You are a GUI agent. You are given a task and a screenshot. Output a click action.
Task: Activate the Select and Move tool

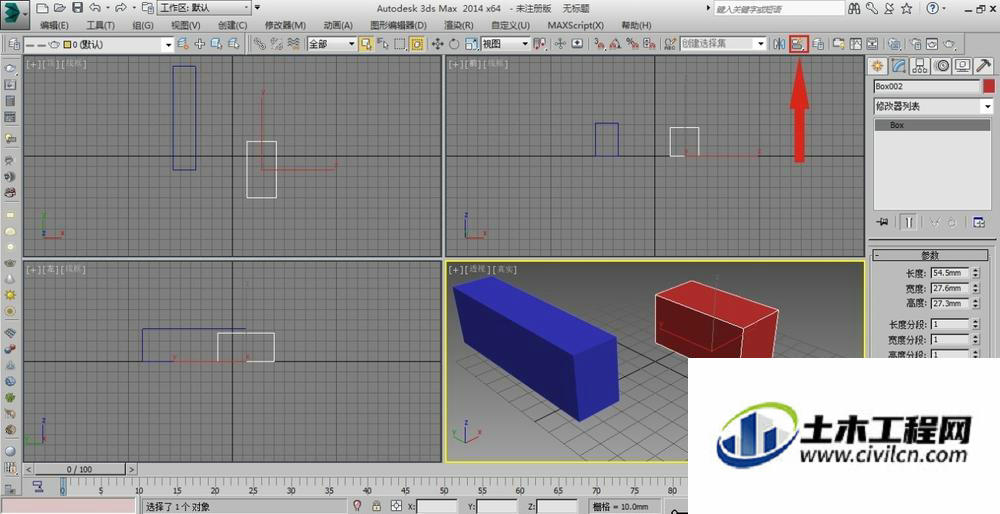click(438, 44)
